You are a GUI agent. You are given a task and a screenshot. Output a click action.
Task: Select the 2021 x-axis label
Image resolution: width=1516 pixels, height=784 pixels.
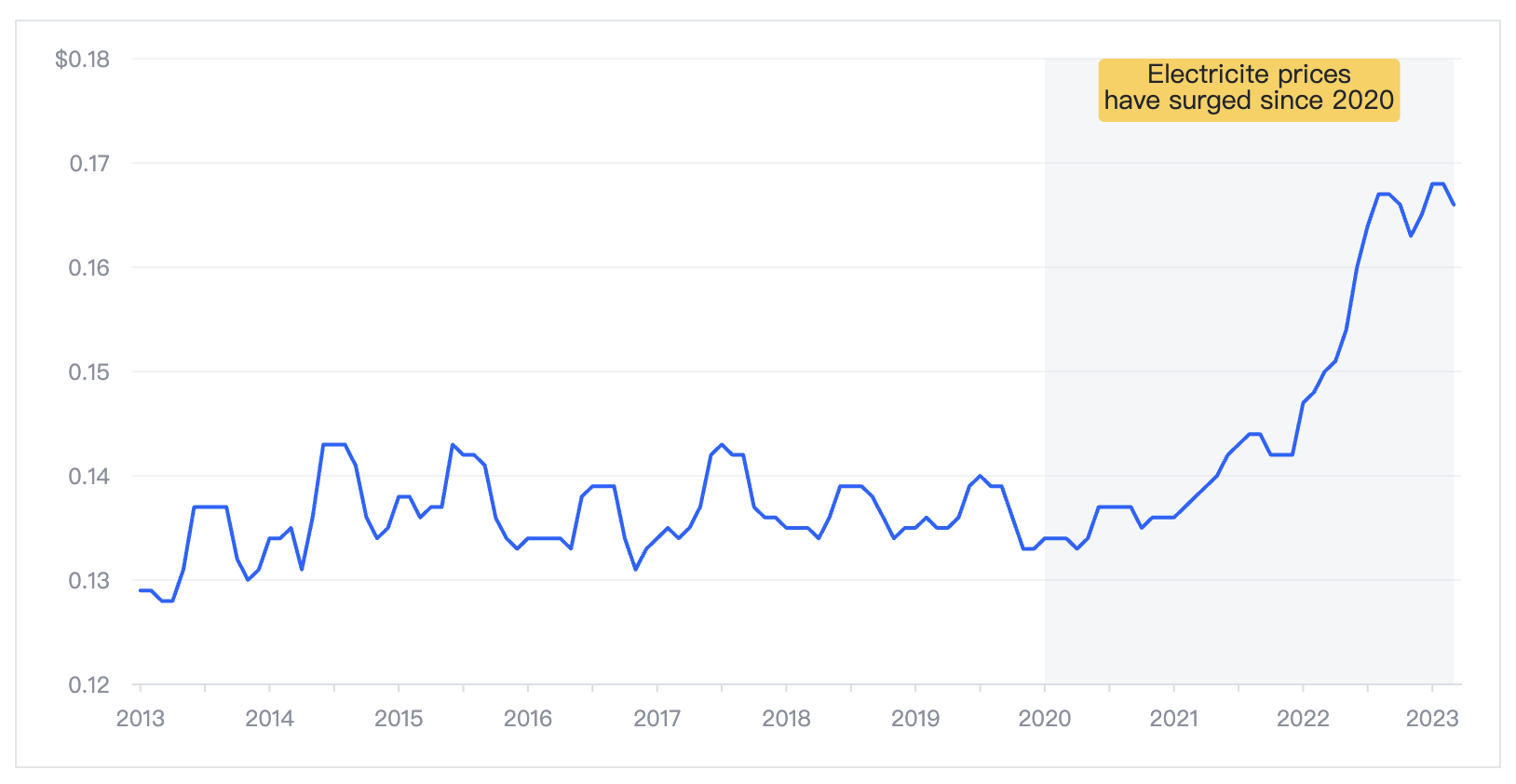[1174, 719]
